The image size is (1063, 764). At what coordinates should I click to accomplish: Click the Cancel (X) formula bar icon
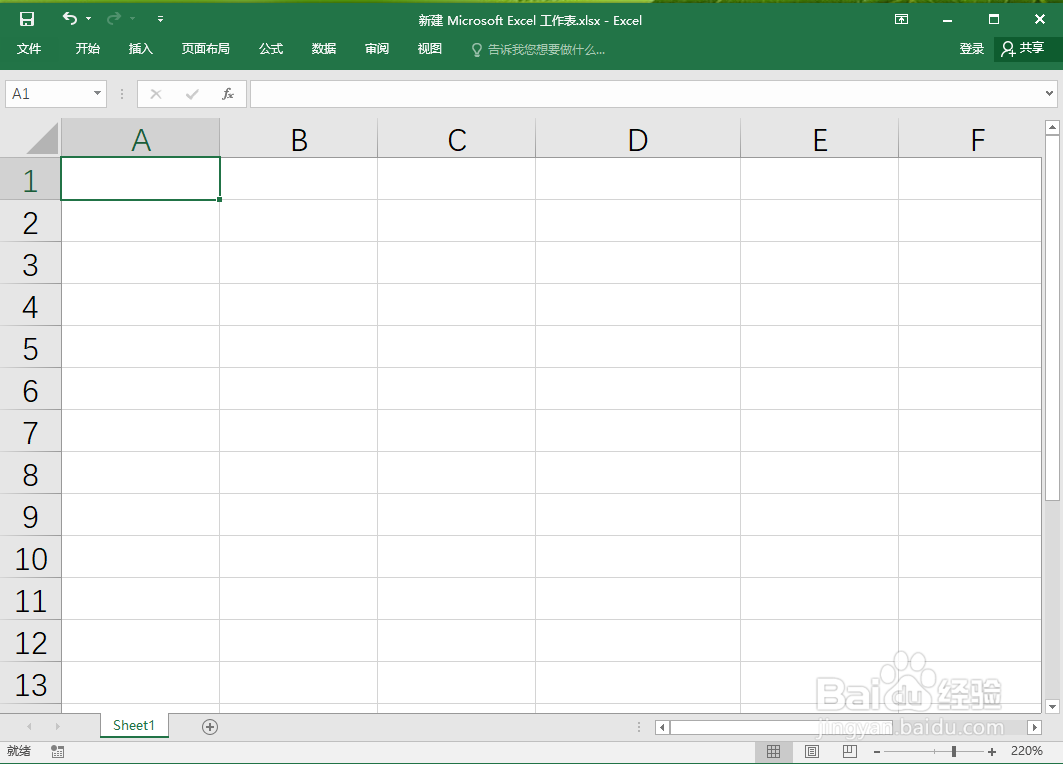click(156, 94)
